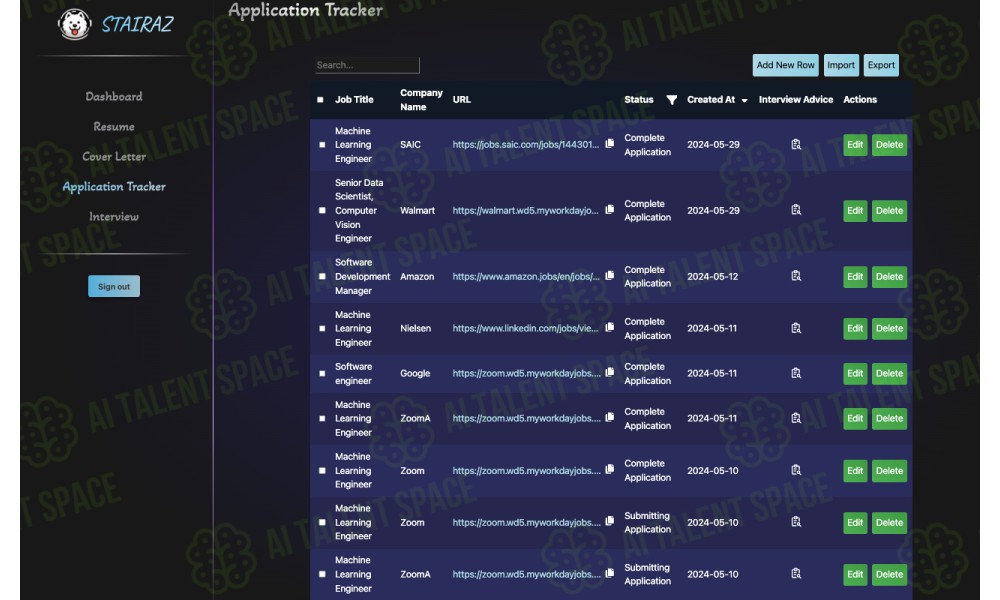Viewport: 1000px width, 600px height.
Task: Open interview advice for Google row
Action: [796, 373]
